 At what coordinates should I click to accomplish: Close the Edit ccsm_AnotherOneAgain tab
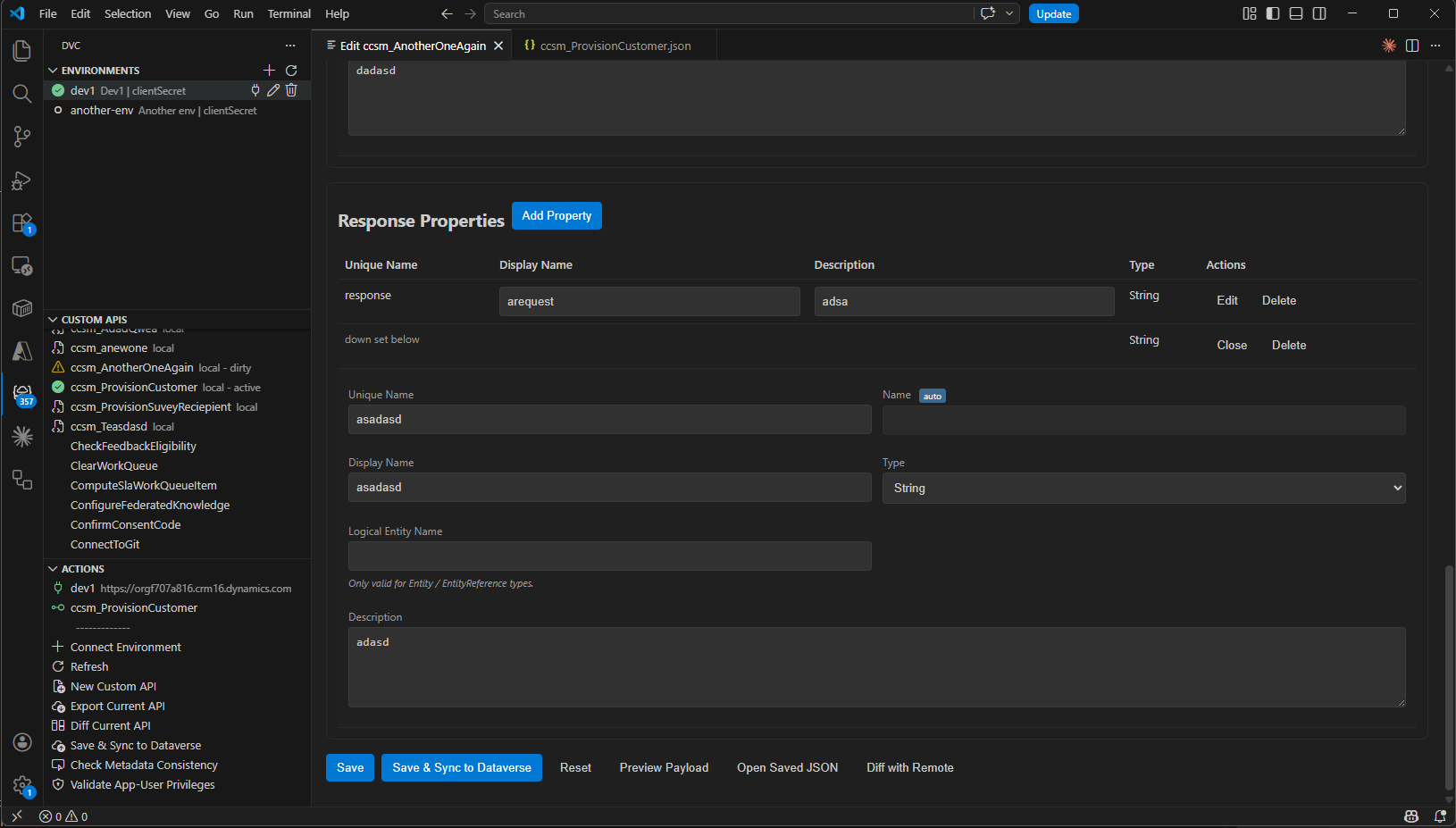tap(498, 46)
